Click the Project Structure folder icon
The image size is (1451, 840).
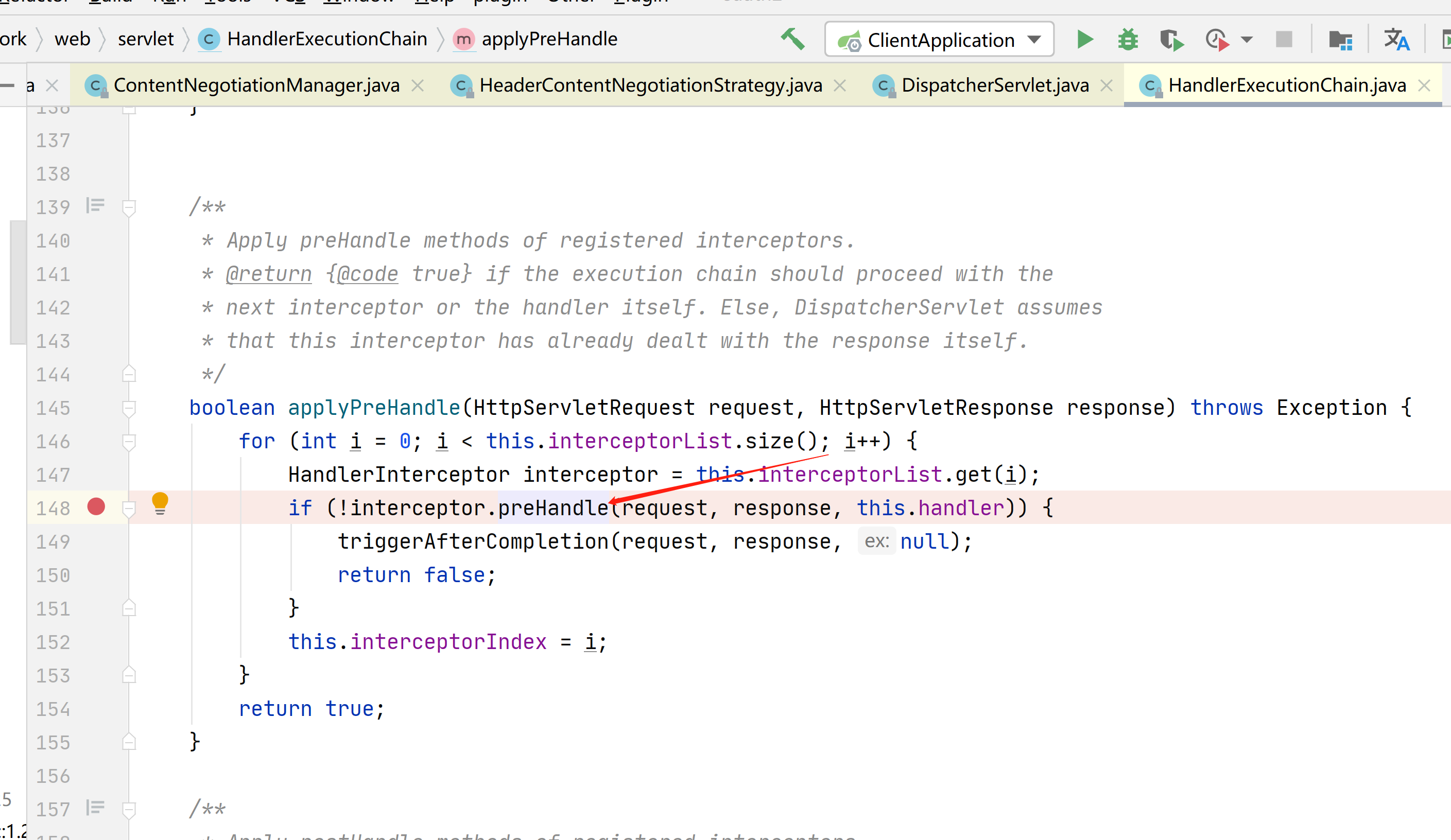1340,40
